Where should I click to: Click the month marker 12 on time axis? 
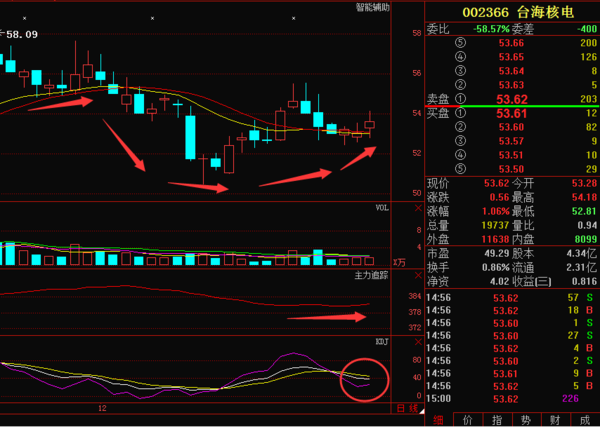pos(102,408)
